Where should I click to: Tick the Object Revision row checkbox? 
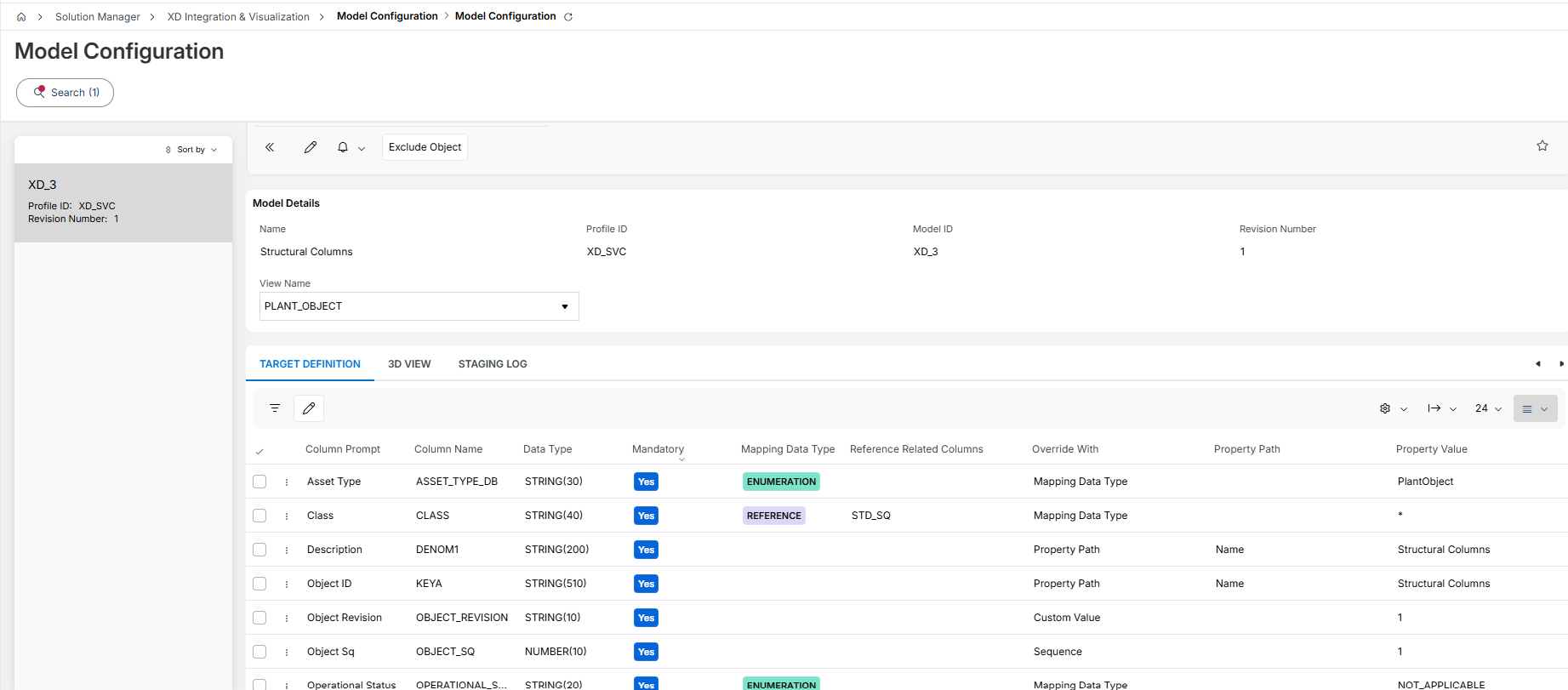pos(259,618)
